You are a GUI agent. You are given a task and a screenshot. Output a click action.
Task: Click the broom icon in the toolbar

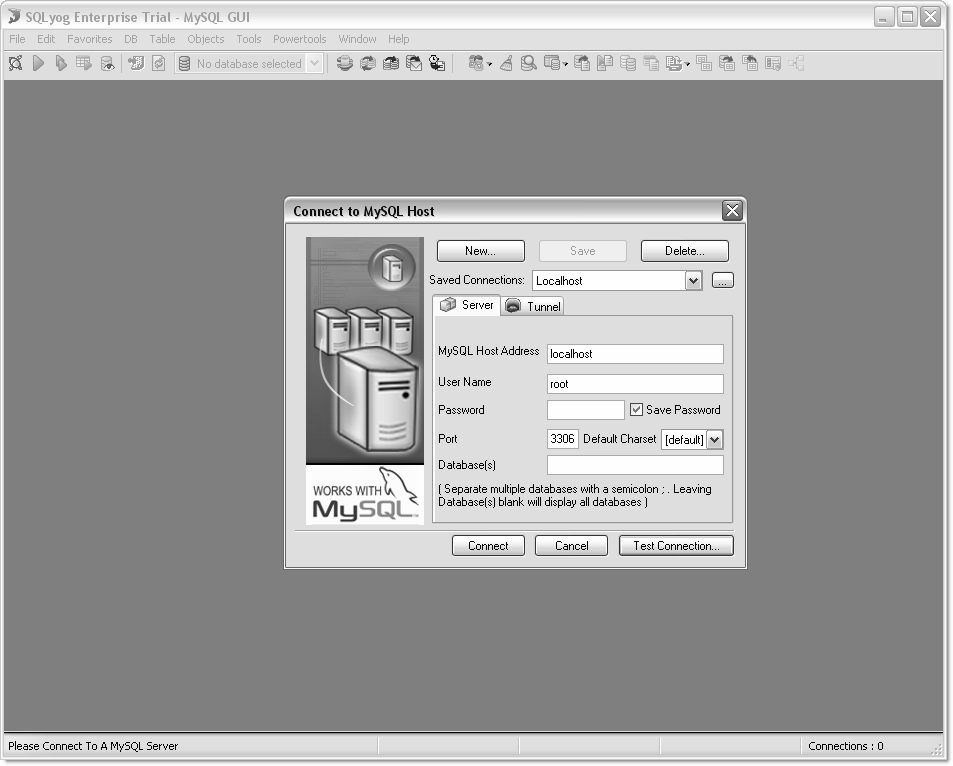click(x=506, y=63)
